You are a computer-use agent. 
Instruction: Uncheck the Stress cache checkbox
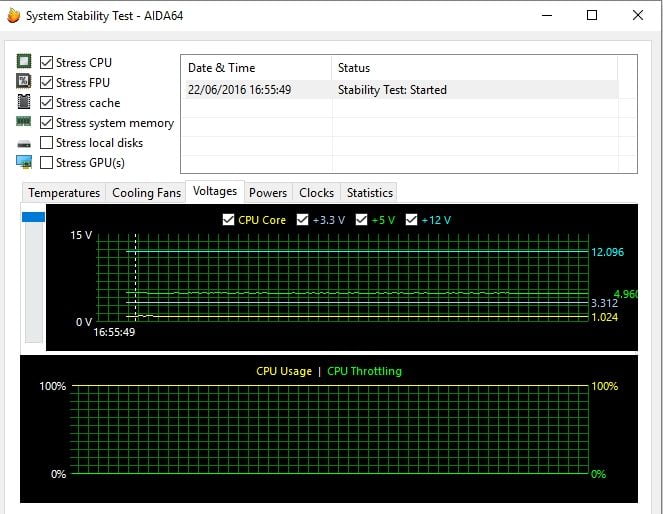(47, 103)
